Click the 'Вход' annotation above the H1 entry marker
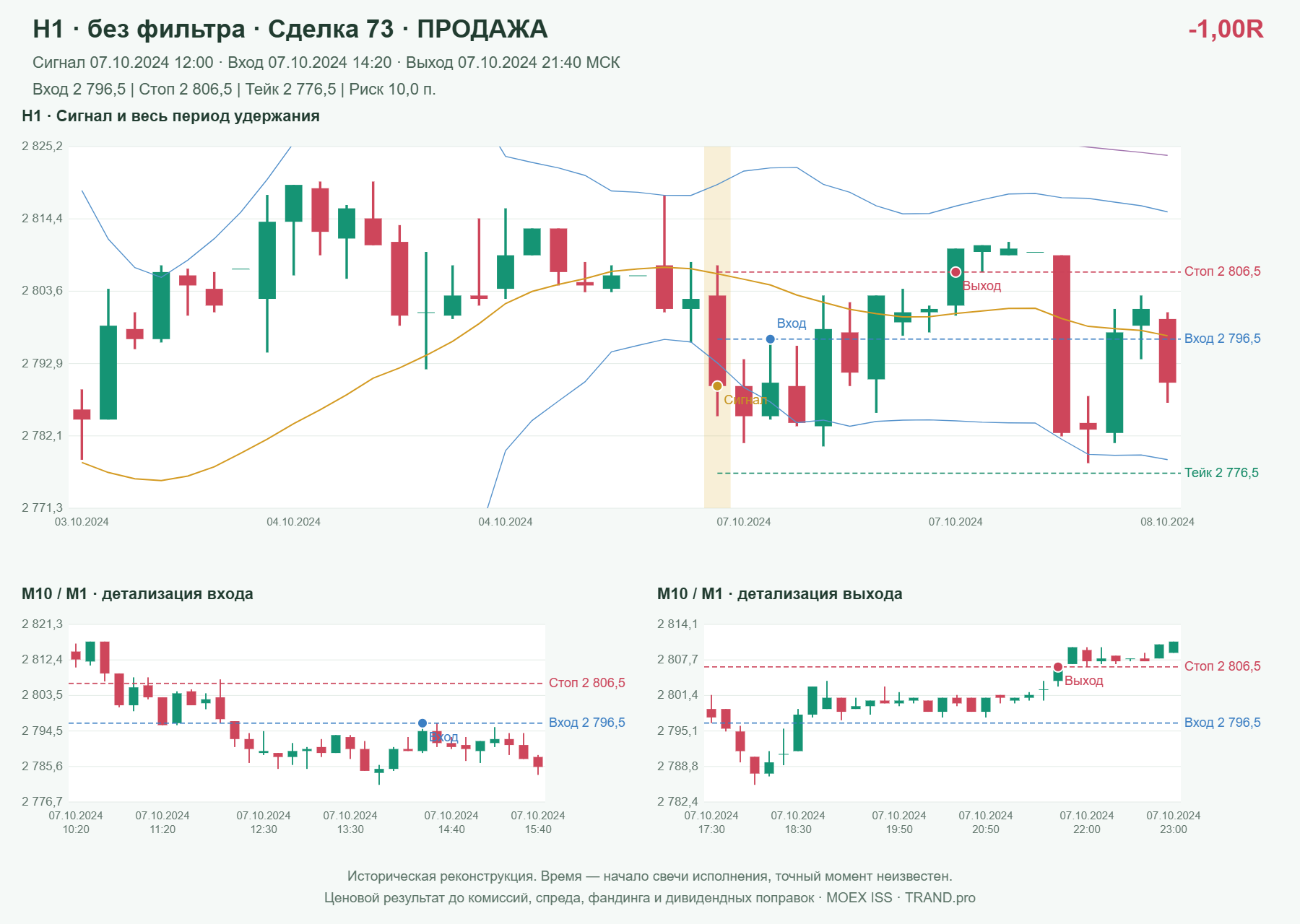 [792, 323]
